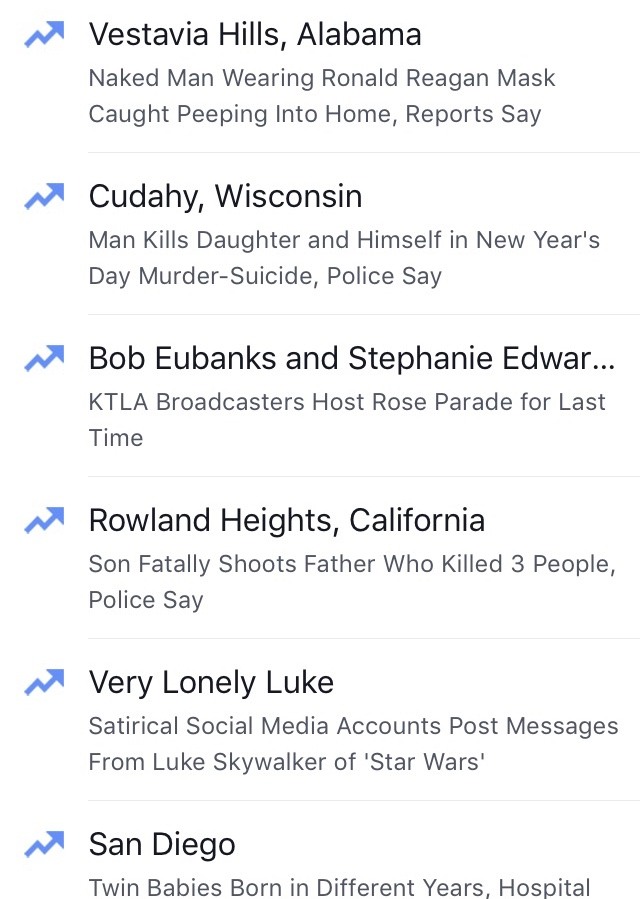
Task: Tap trending arrow icon beside Vestavia Hills, Alabama
Action: pyautogui.click(x=44, y=34)
